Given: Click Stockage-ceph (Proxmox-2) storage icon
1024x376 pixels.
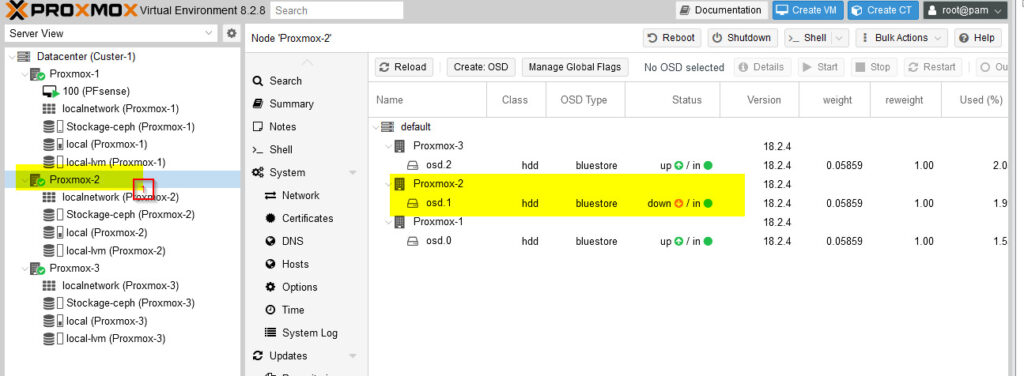Looking at the screenshot, I should point(52,215).
